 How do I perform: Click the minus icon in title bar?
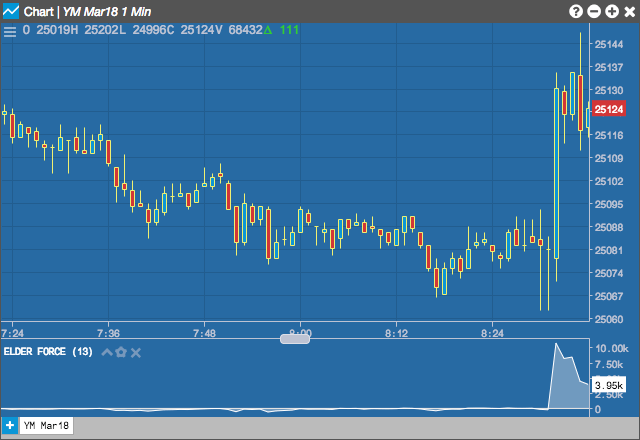point(593,11)
